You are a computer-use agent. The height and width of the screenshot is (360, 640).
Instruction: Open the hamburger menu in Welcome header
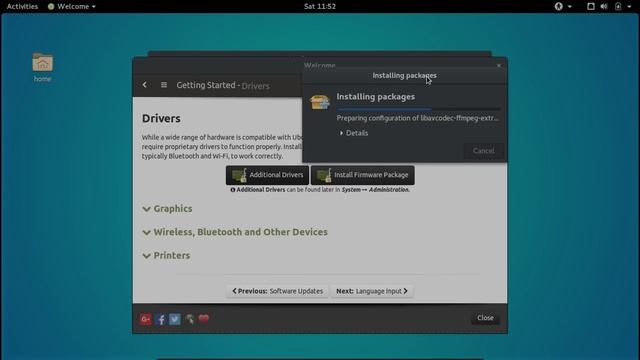click(164, 85)
